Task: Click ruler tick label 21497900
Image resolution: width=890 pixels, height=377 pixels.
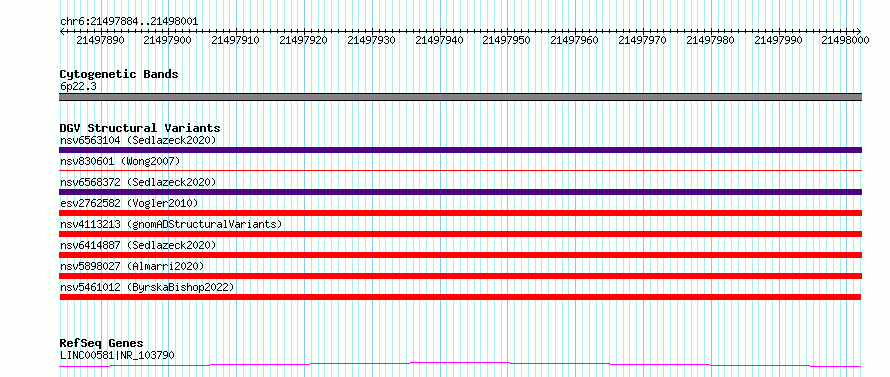Action: [167, 40]
